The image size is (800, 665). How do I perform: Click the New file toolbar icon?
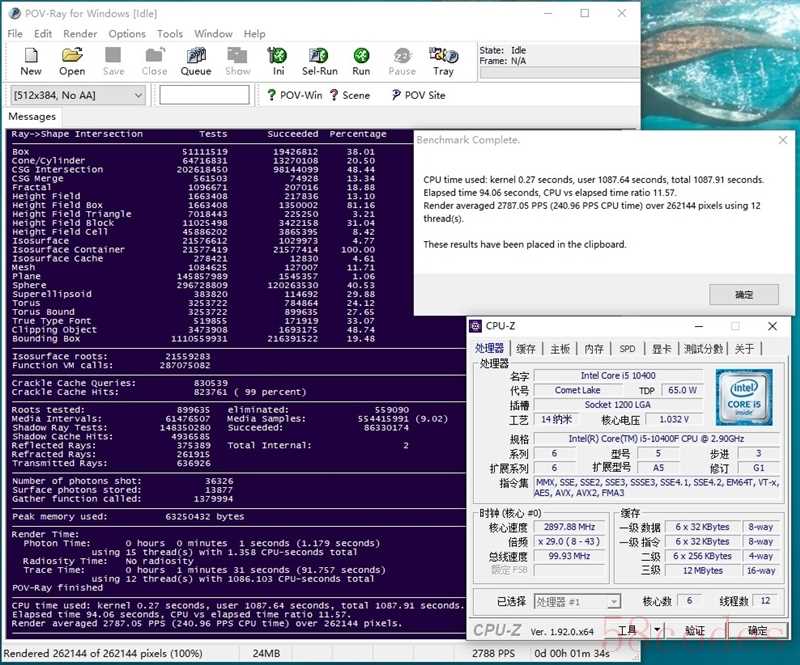(x=31, y=61)
